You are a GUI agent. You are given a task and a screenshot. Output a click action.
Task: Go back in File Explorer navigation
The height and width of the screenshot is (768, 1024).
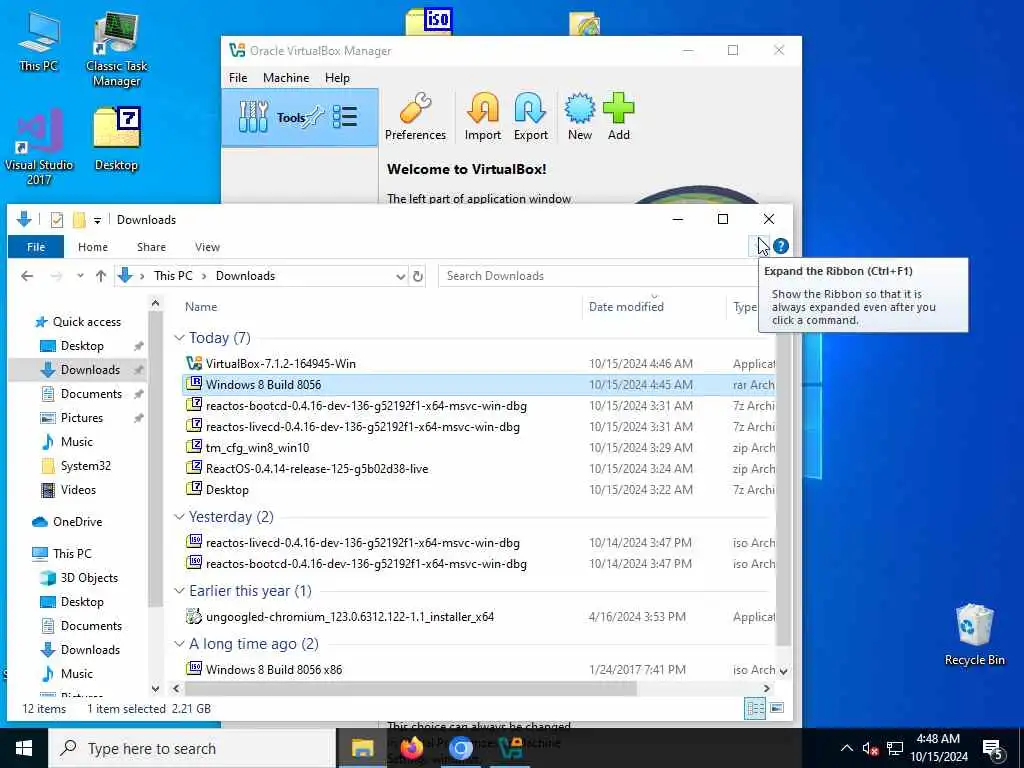[27, 276]
